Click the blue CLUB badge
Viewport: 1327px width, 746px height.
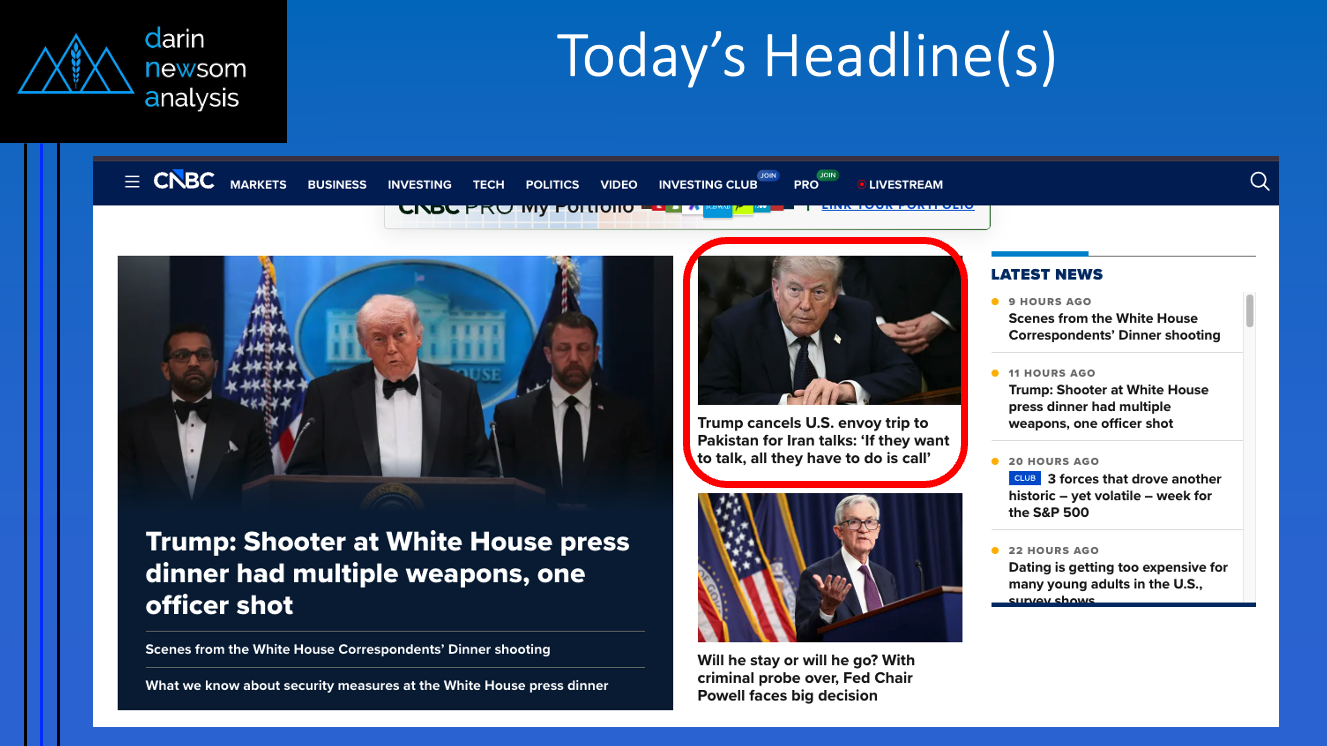[x=1025, y=479]
